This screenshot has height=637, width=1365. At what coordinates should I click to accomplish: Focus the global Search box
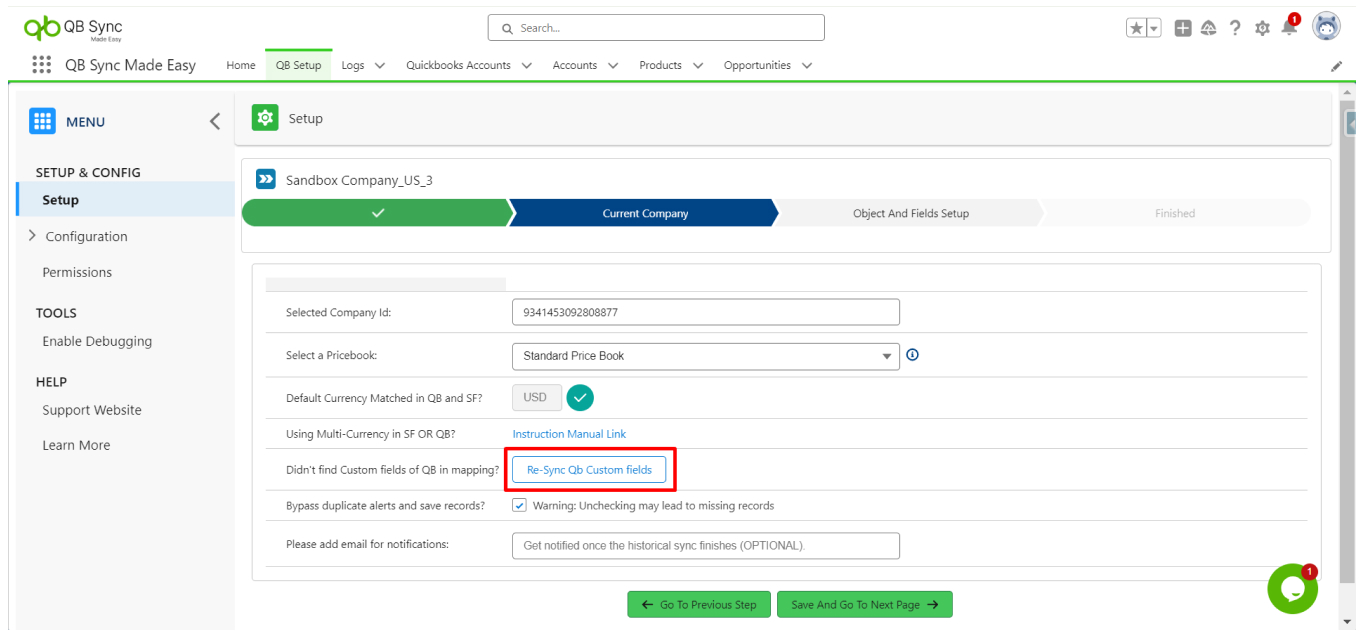click(x=656, y=28)
